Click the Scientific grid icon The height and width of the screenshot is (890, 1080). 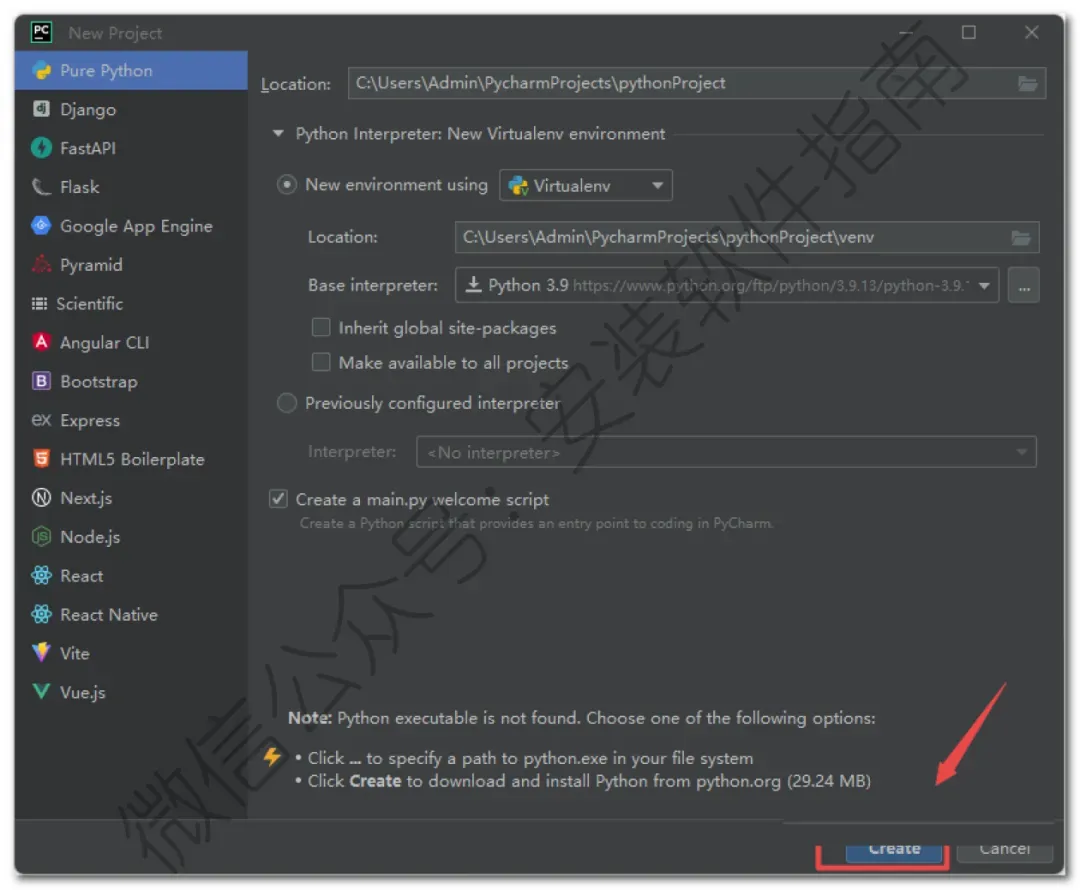40,303
